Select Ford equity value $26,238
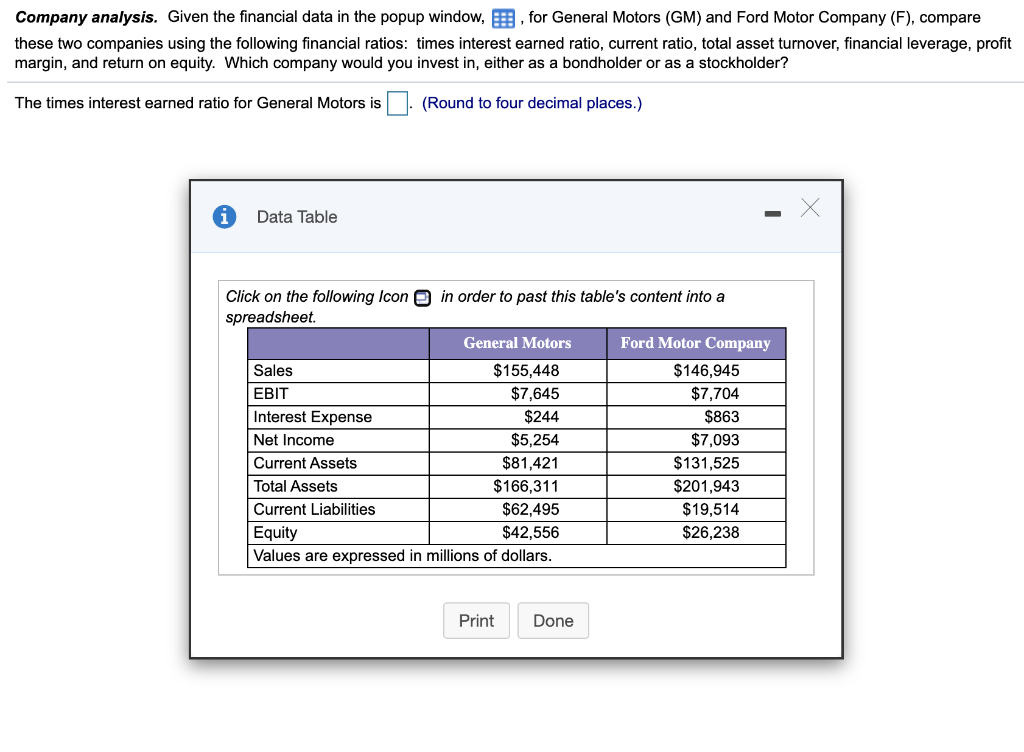The image size is (1024, 752). (x=711, y=533)
